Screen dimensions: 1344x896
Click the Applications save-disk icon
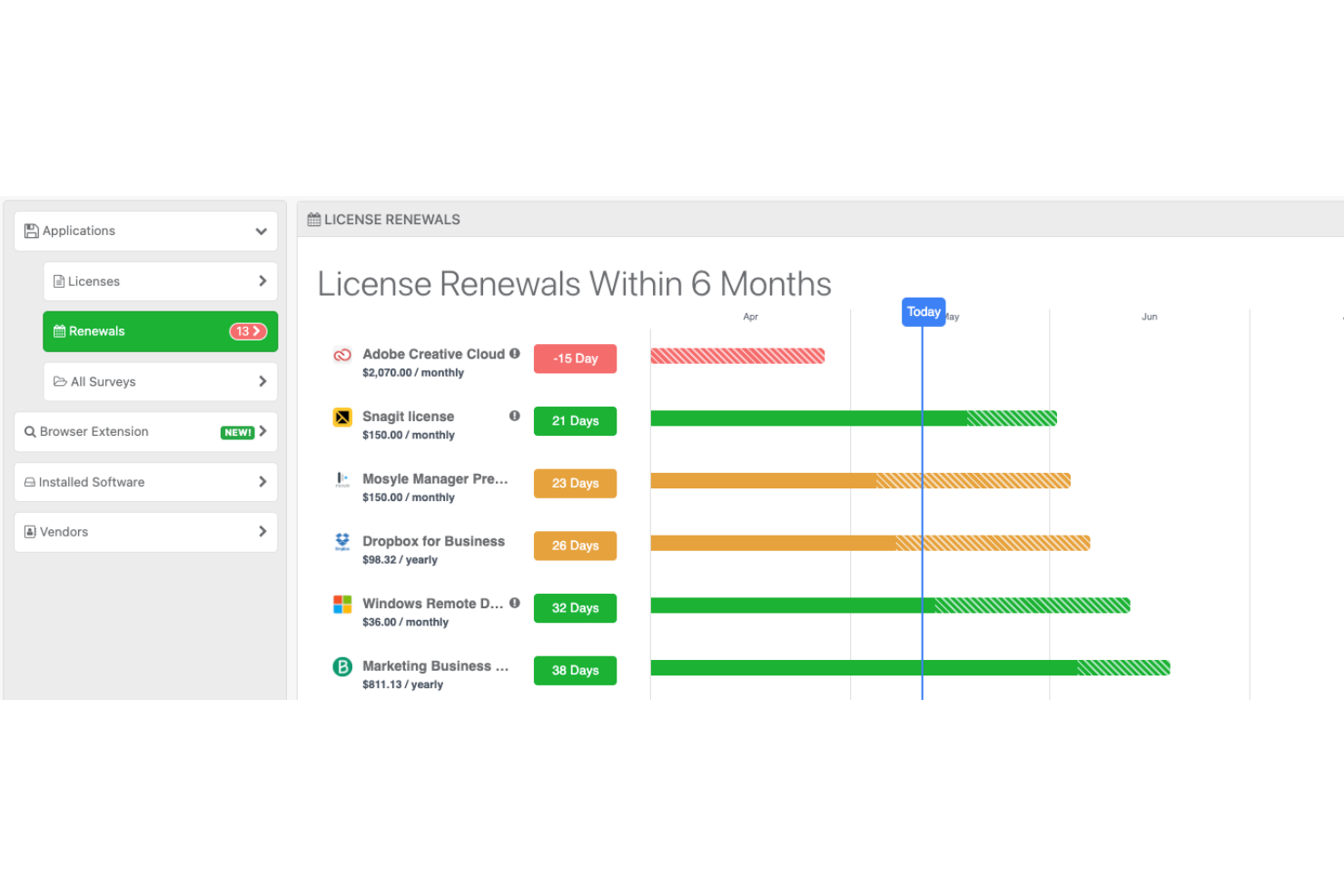32,231
